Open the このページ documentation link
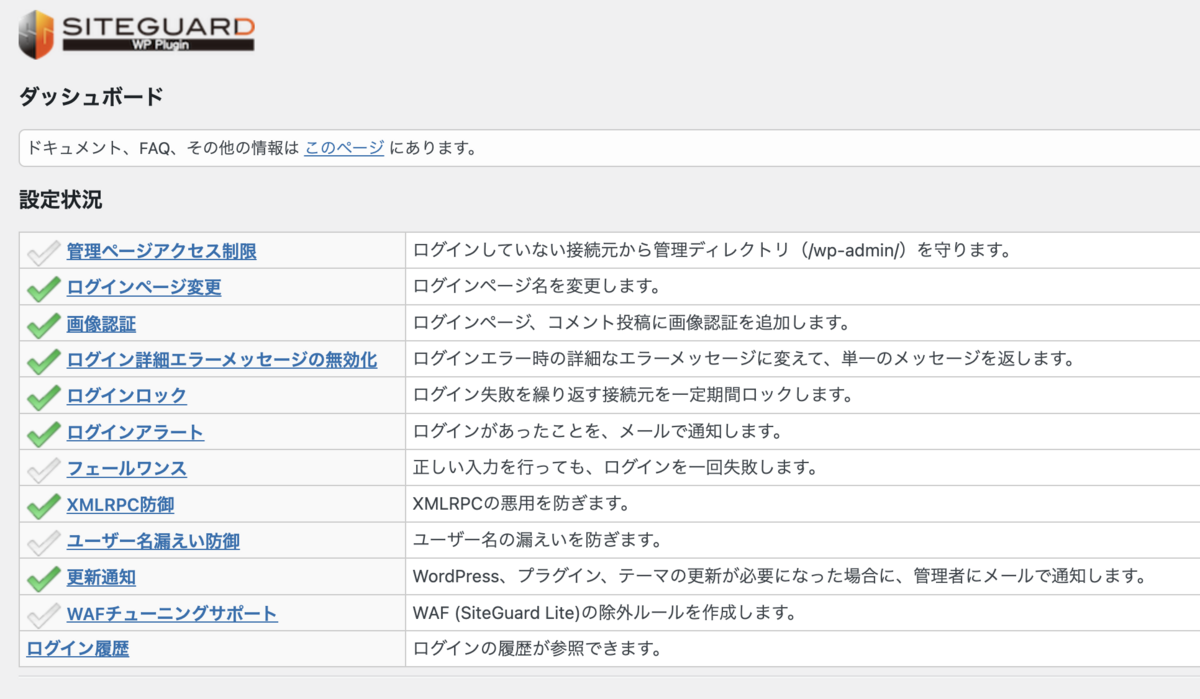The width and height of the screenshot is (1200, 699). [344, 148]
